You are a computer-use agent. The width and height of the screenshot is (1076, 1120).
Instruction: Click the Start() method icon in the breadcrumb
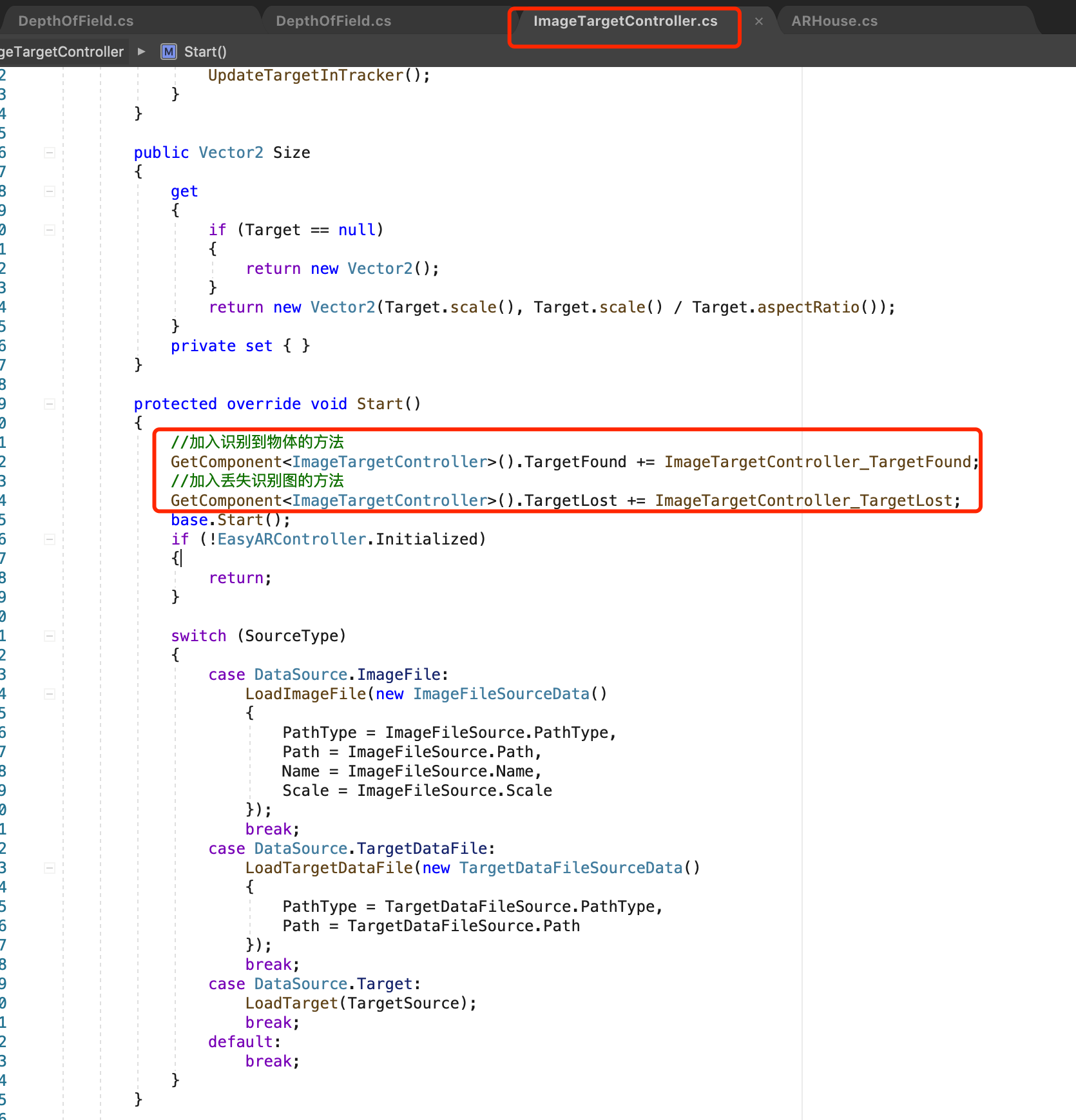pos(168,52)
